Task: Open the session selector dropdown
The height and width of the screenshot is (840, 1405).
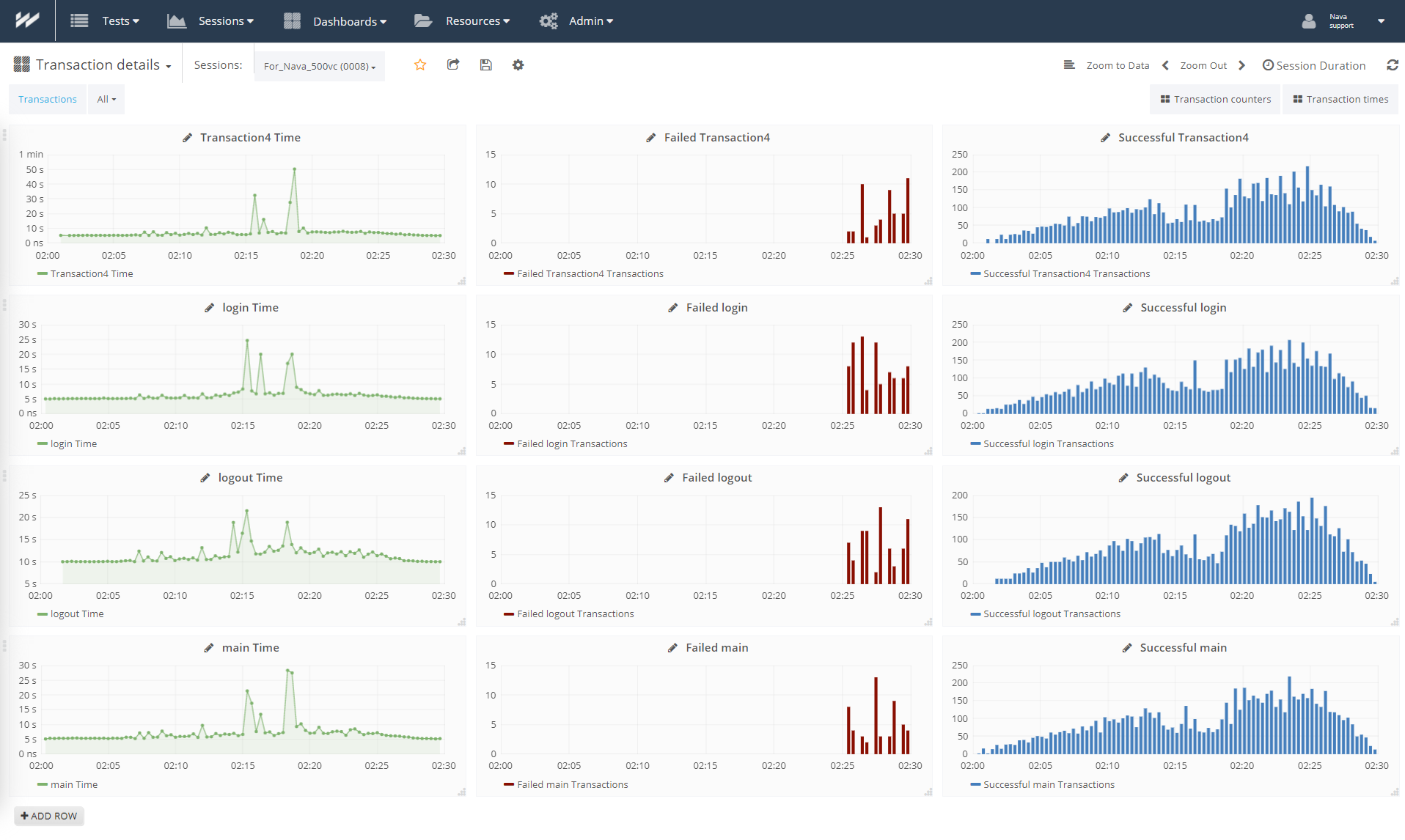Action: 320,66
